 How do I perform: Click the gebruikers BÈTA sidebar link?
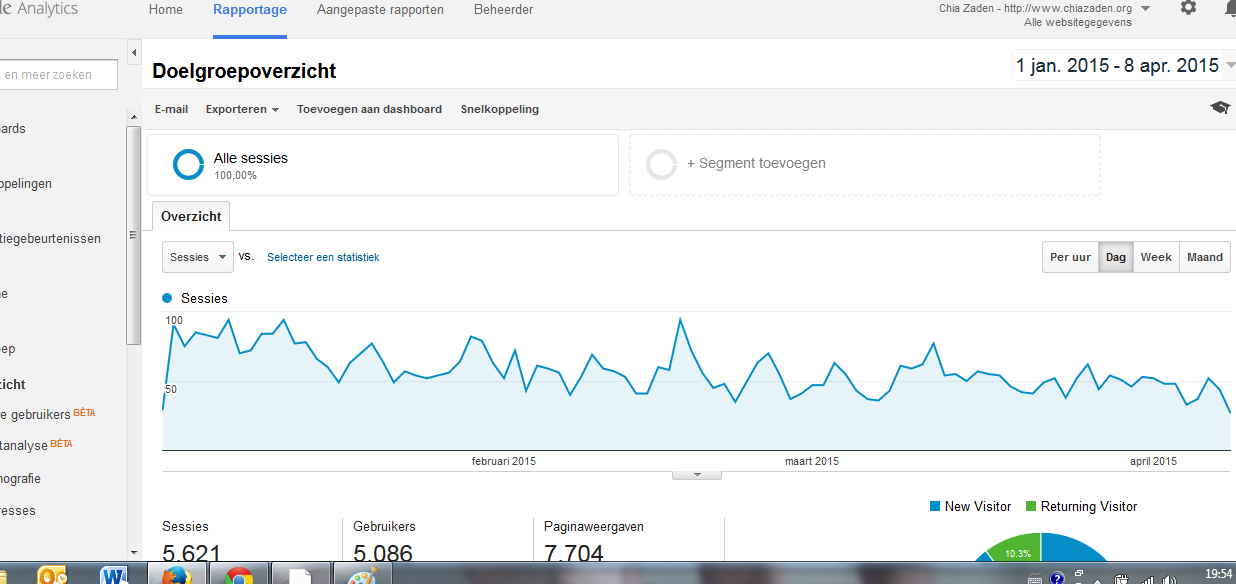tap(48, 414)
